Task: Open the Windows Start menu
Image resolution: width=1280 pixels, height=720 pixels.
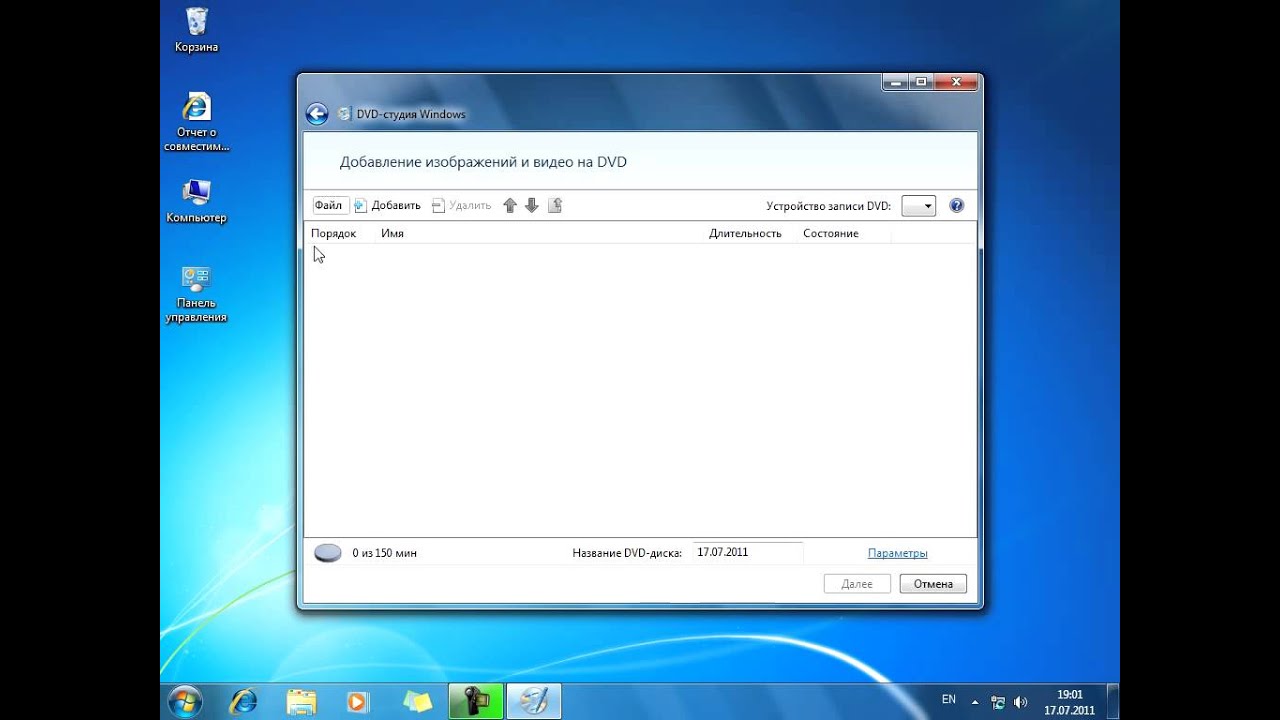Action: 186,701
